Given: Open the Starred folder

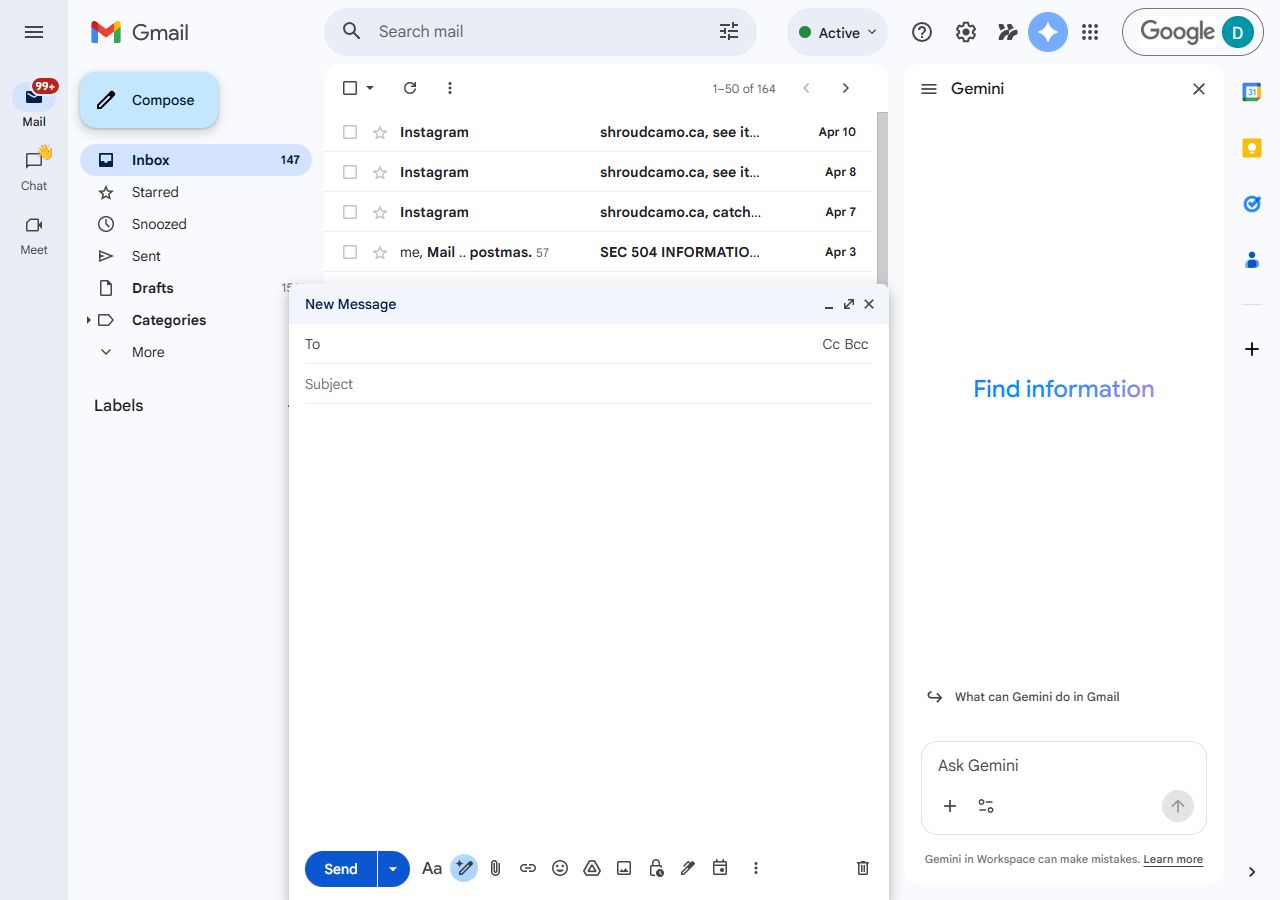Looking at the screenshot, I should point(155,192).
